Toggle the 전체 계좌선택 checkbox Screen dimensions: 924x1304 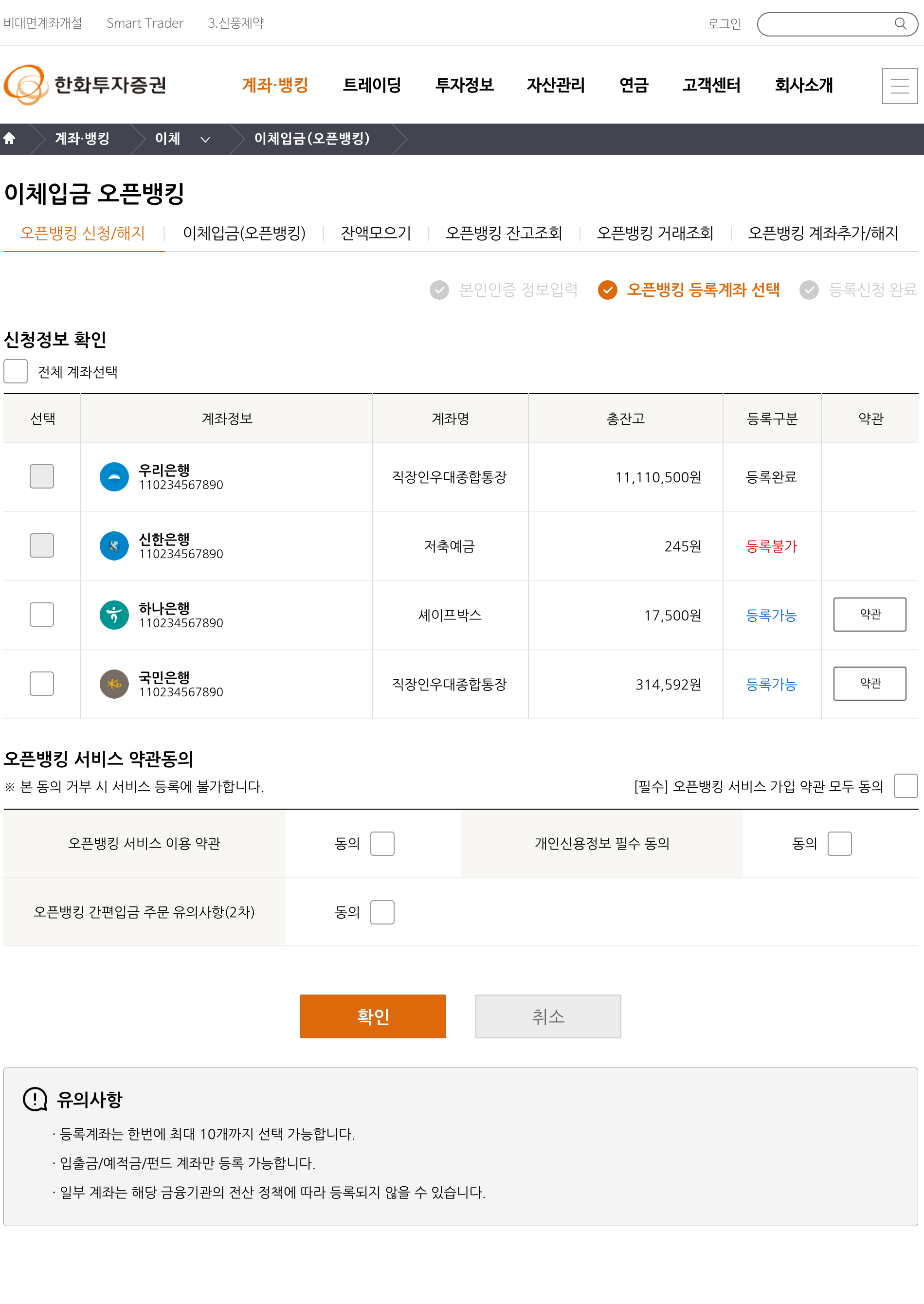16,372
